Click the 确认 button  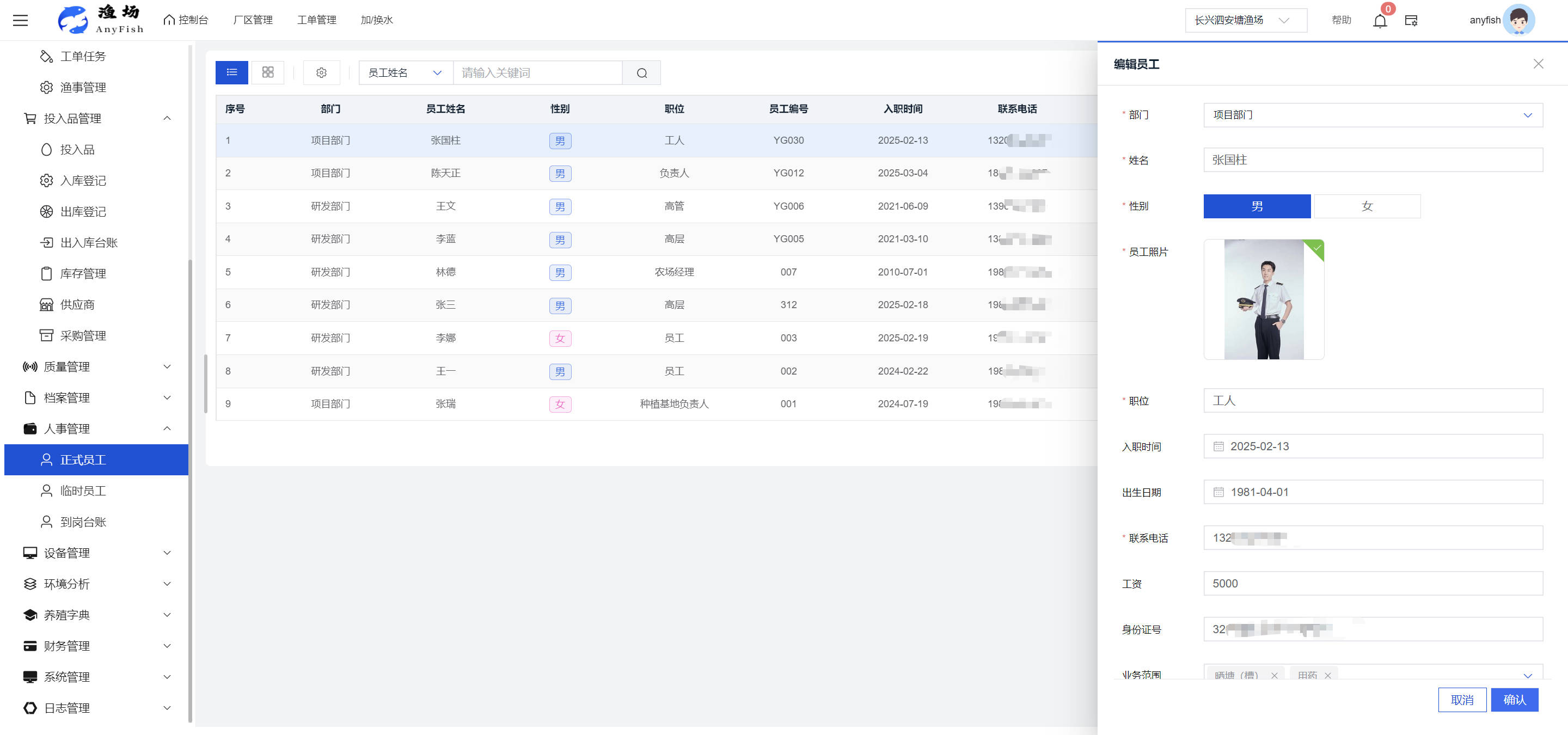[1514, 699]
